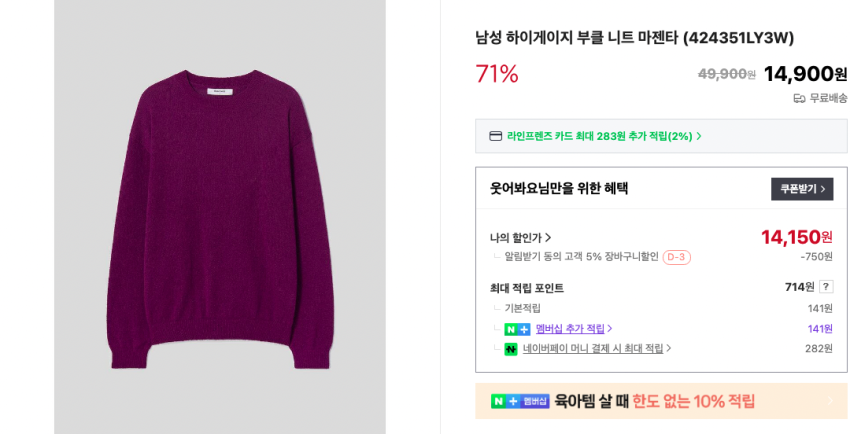The image size is (850, 434).
Task: Click the Naver Pay icon beside 네이버페이 머니
Action: 511,349
